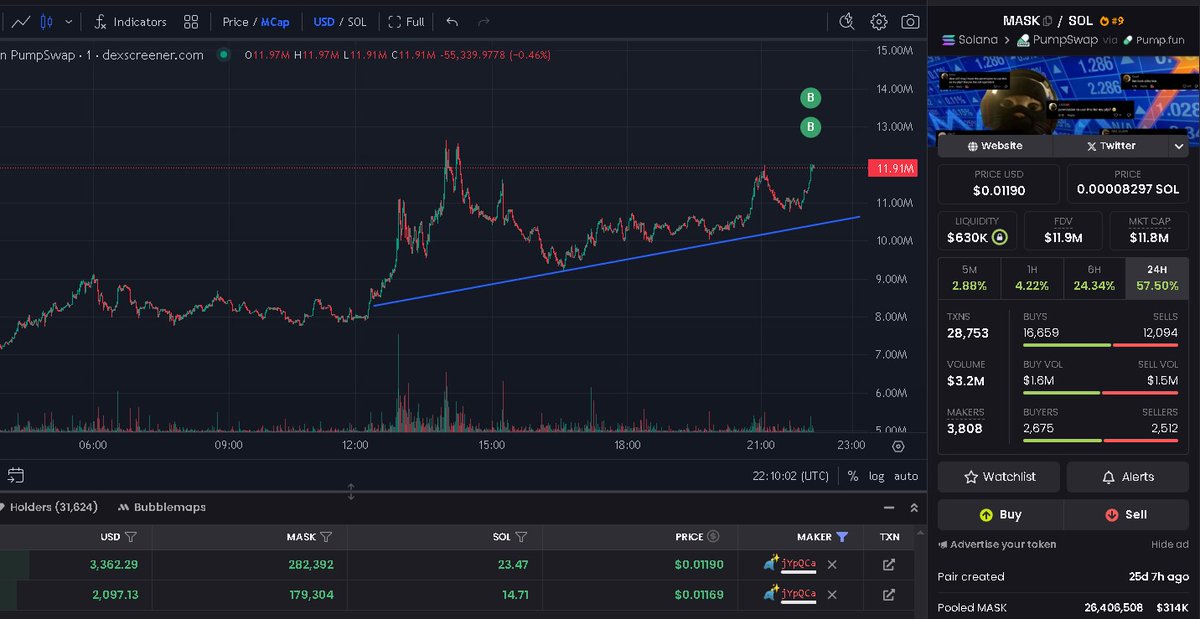
Task: Click the active MAKER filter icon
Action: 842,537
